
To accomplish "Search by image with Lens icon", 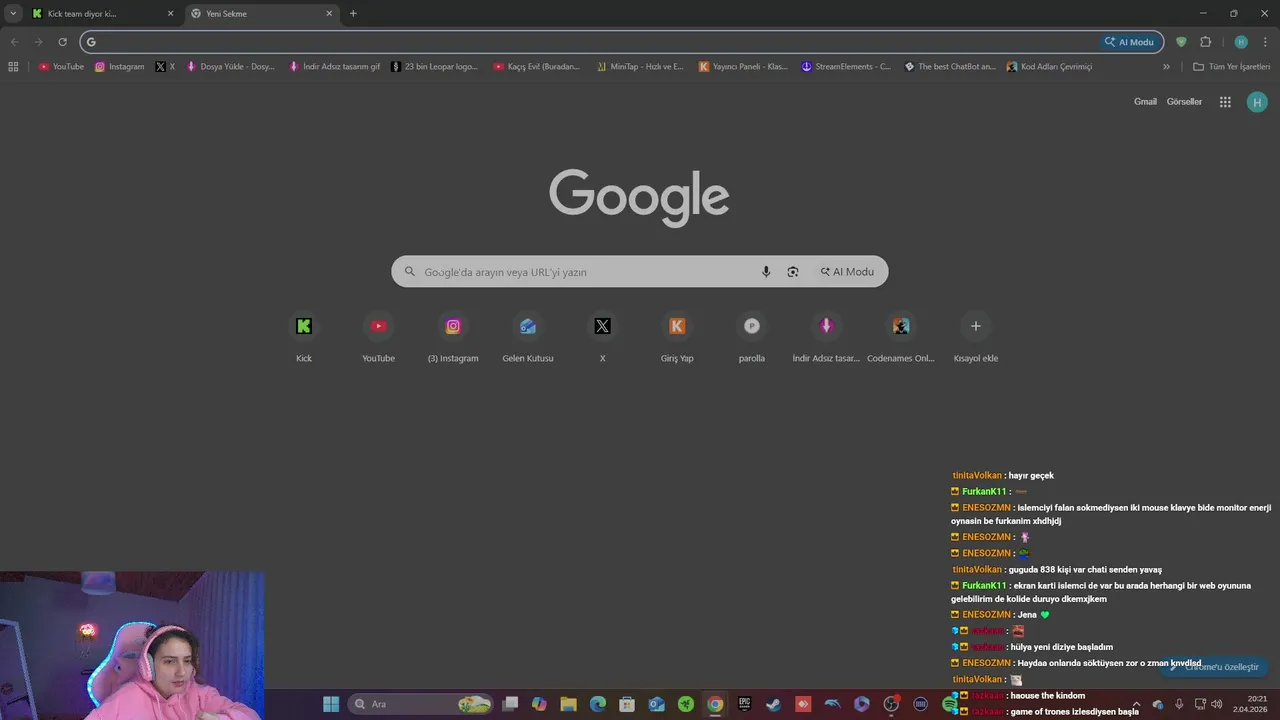I will click(x=793, y=272).
